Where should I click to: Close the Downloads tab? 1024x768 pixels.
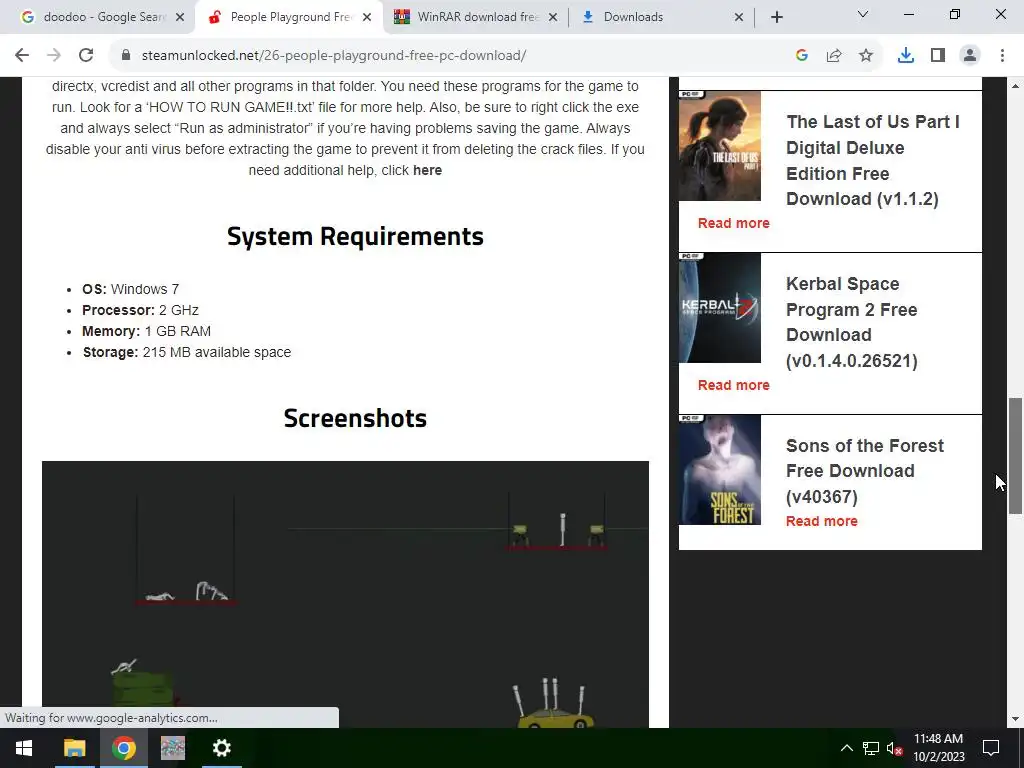pos(739,18)
